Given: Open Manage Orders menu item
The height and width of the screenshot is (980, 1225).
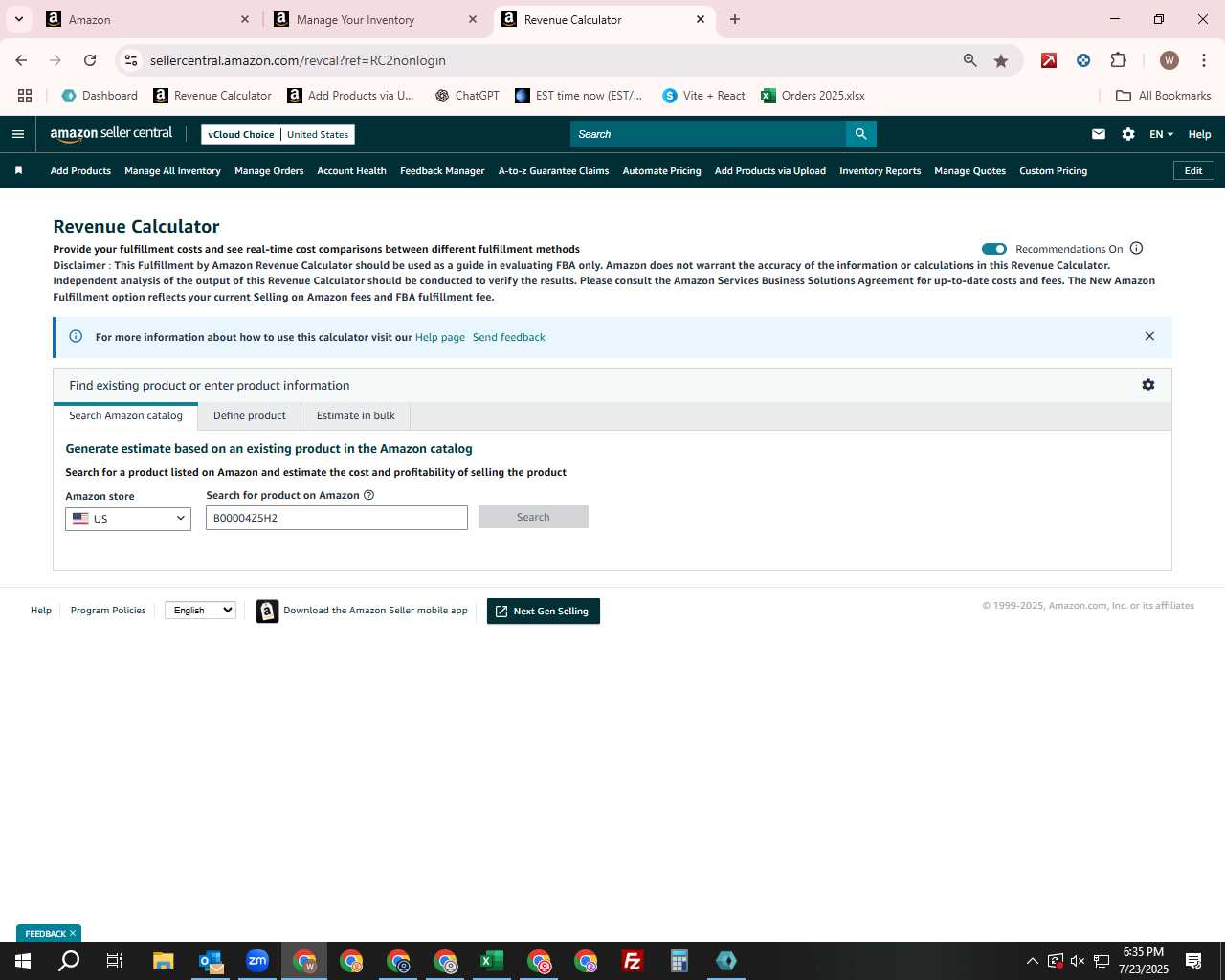Looking at the screenshot, I should [269, 170].
